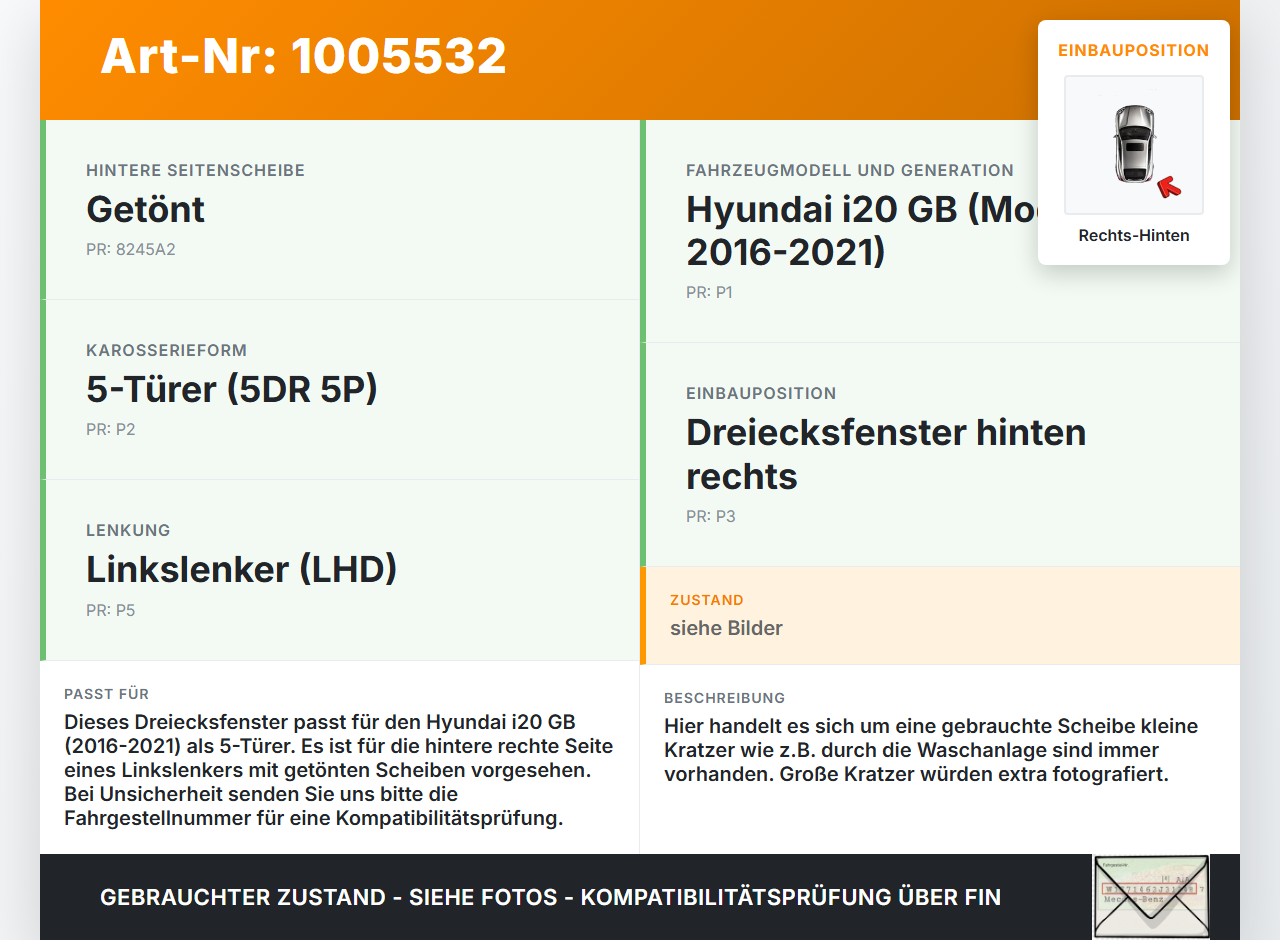Select the 'Getönt' value text
1280x940 pixels.
point(146,209)
